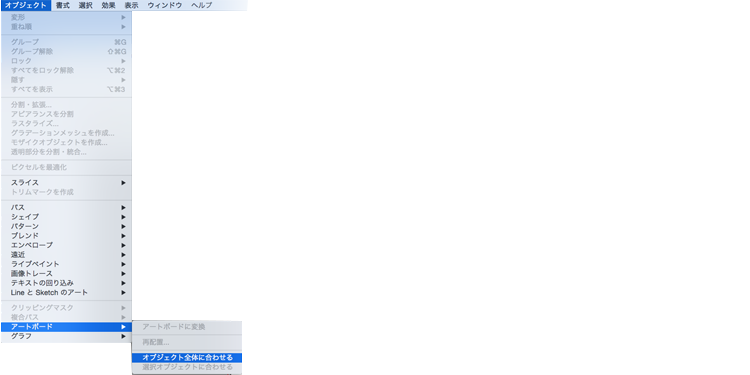This screenshot has width=750, height=375.
Task: Open the ヘルプ menu
Action: [x=201, y=5]
